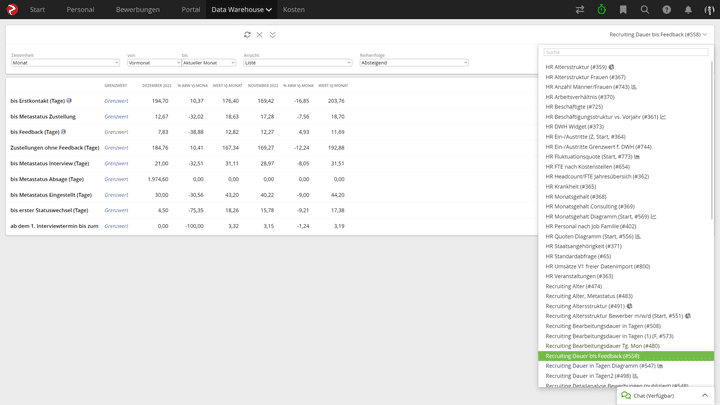720x405 pixels.
Task: Click Grenzwert link for bis erster Statuswechsel
Action: tap(116, 210)
